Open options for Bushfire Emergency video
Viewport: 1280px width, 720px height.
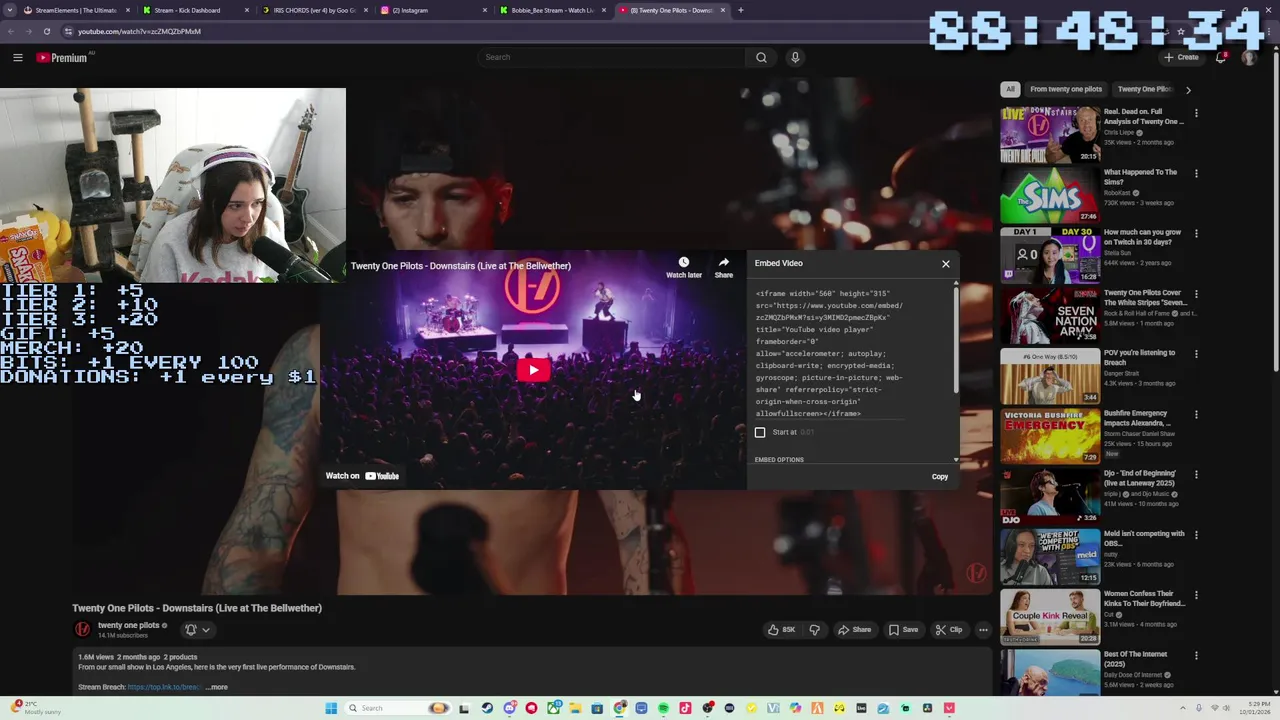(x=1196, y=415)
